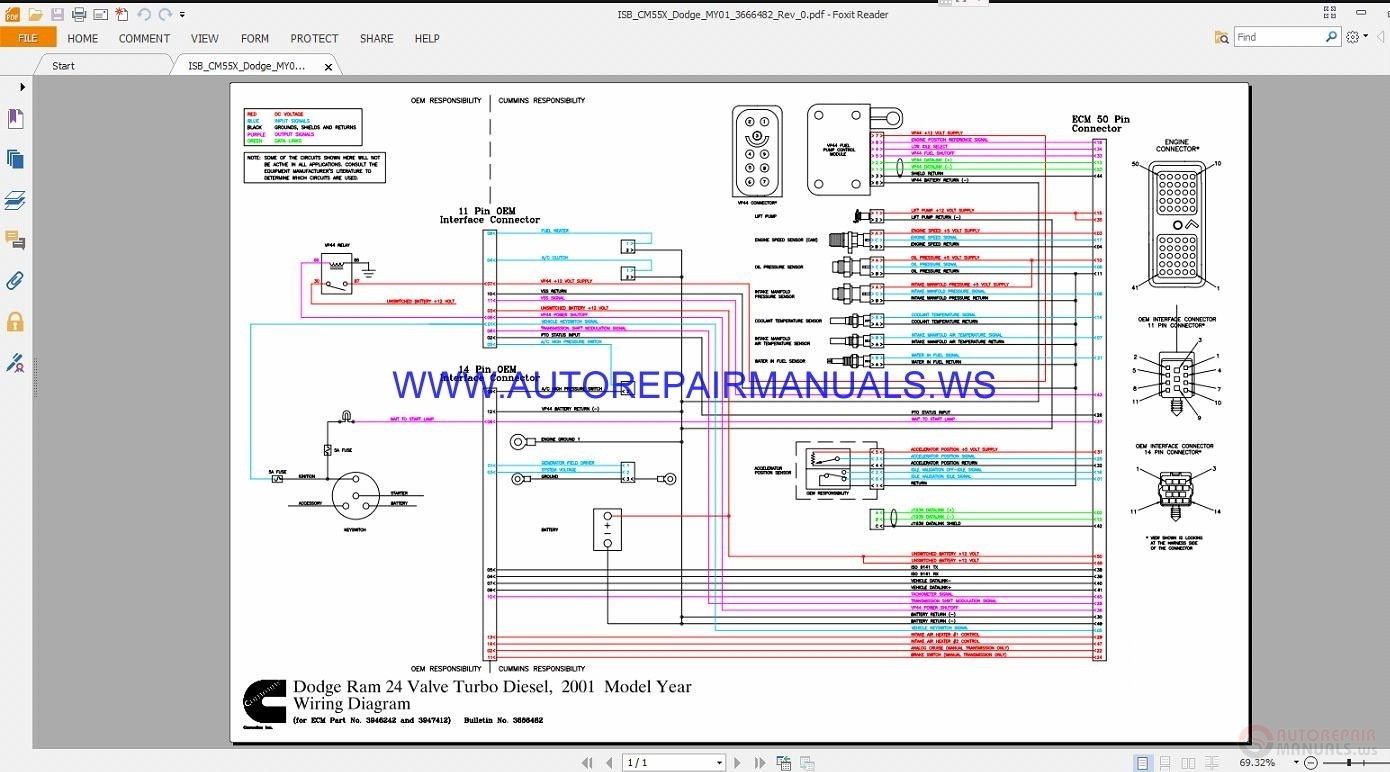Screen dimensions: 1390x772
Task: Select the Digital Signatures sidebar icon
Action: [15, 362]
